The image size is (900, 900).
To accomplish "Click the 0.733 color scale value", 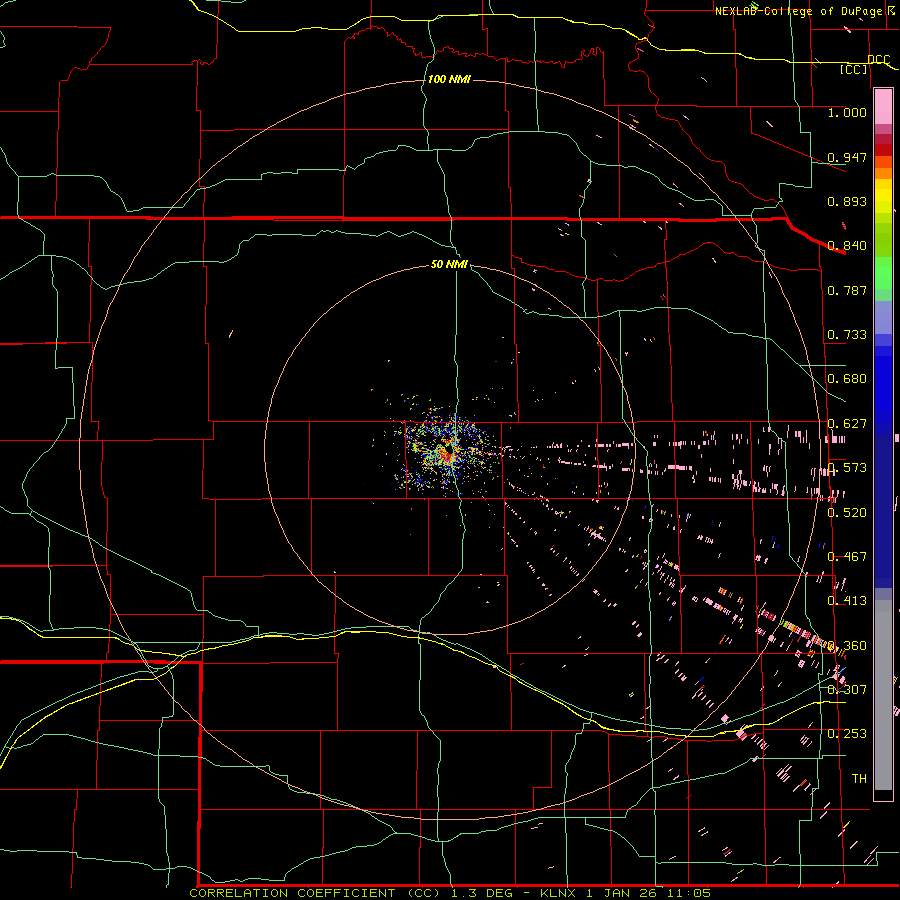I will coord(847,335).
